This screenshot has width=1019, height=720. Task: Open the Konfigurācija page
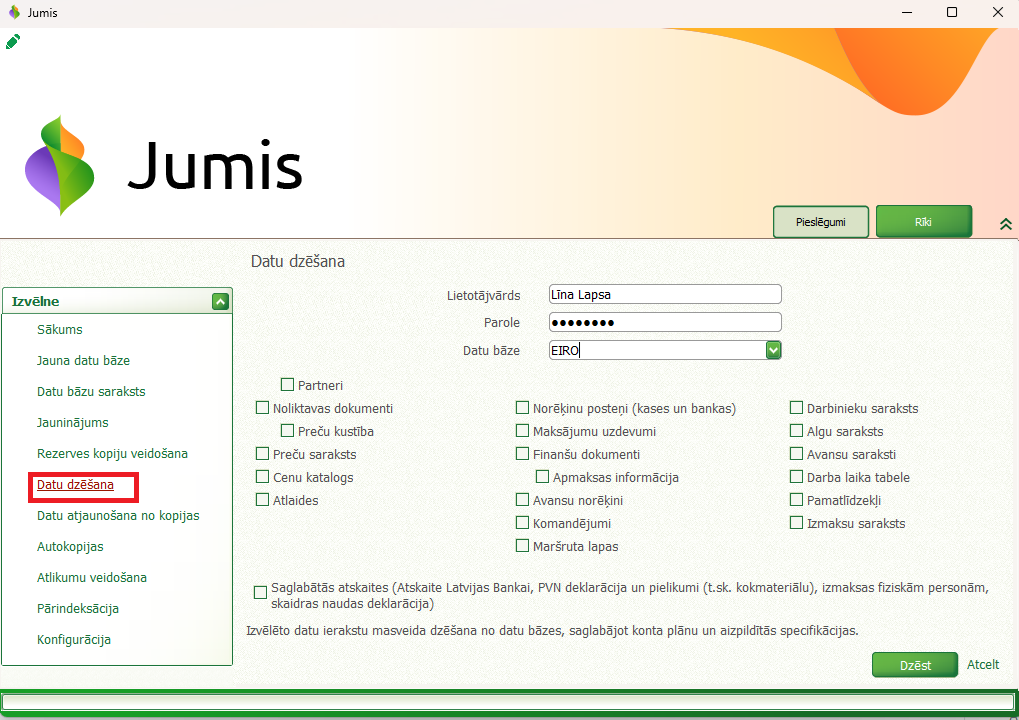tap(74, 640)
